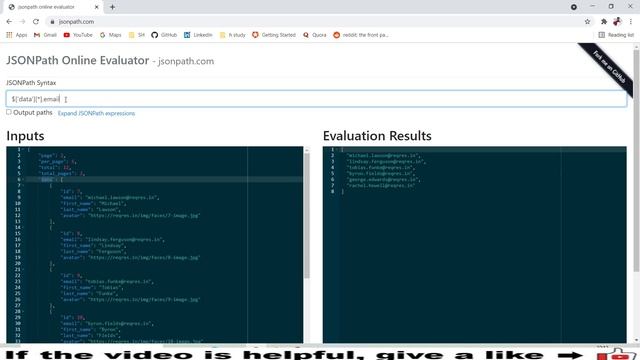Open a new browser tab
This screenshot has height=360, width=640.
[x=112, y=7]
